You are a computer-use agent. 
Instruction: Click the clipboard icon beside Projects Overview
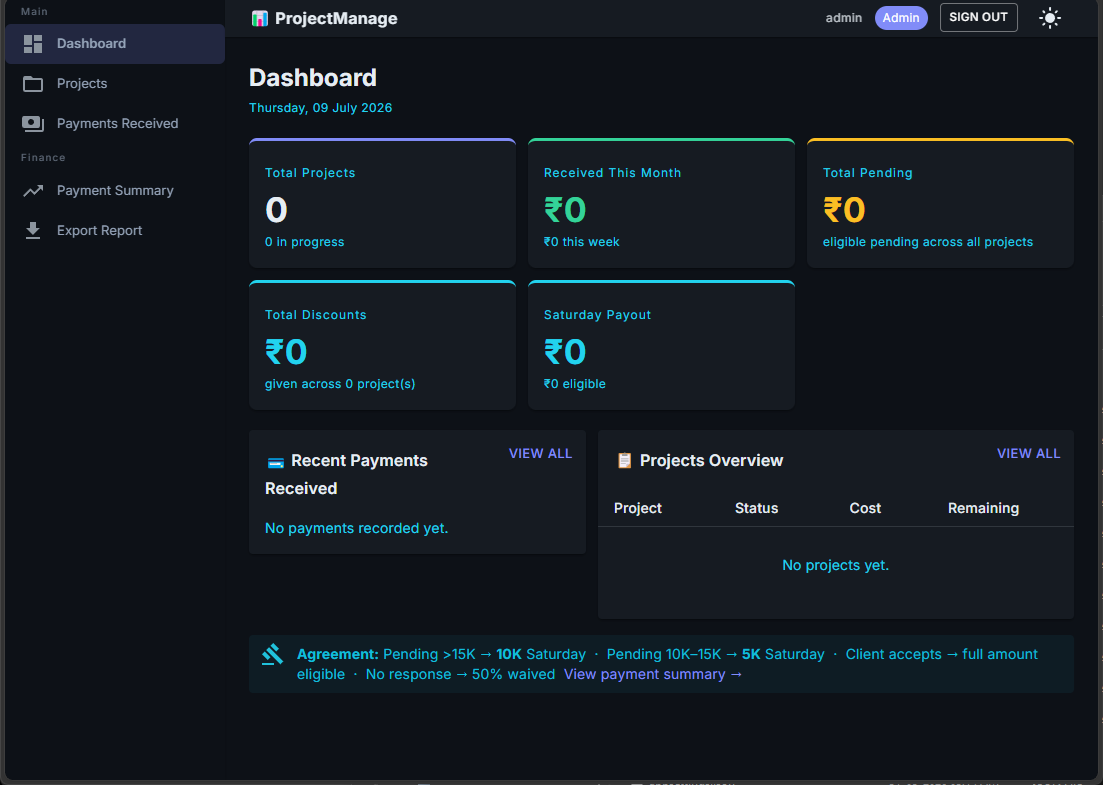[624, 461]
